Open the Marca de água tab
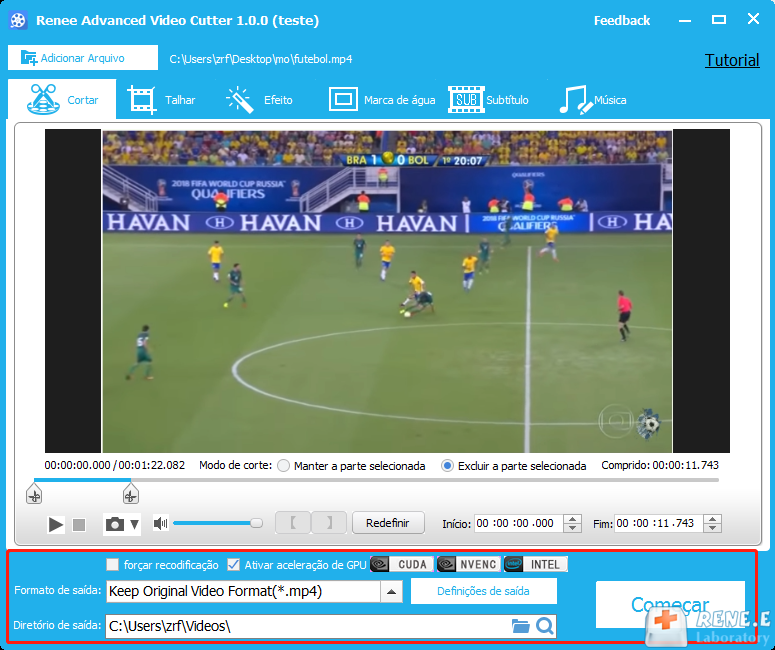The height and width of the screenshot is (650, 775). click(x=382, y=100)
